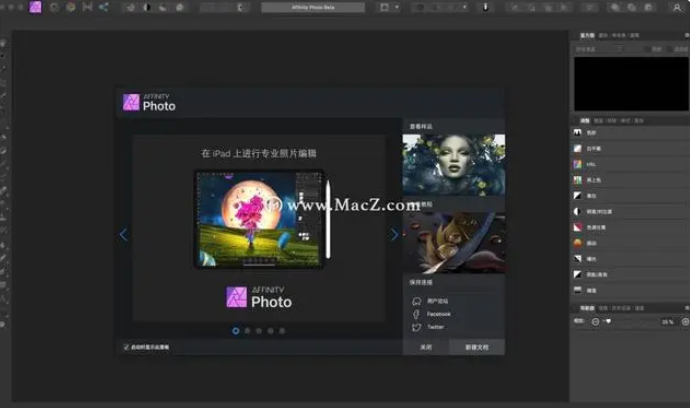Open the woman portrait sample thumbnail
690x408 pixels.
(x=454, y=165)
